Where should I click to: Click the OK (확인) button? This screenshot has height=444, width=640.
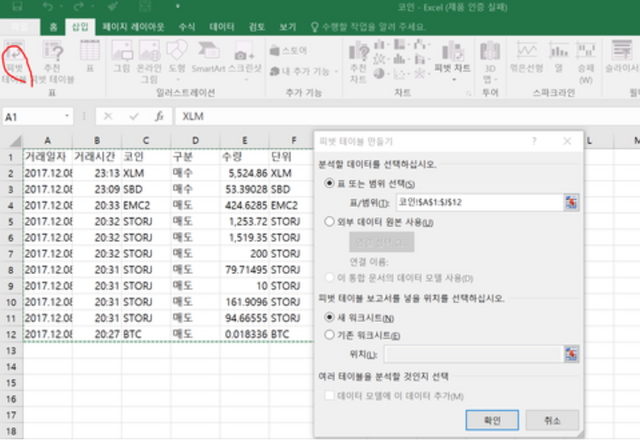[492, 420]
